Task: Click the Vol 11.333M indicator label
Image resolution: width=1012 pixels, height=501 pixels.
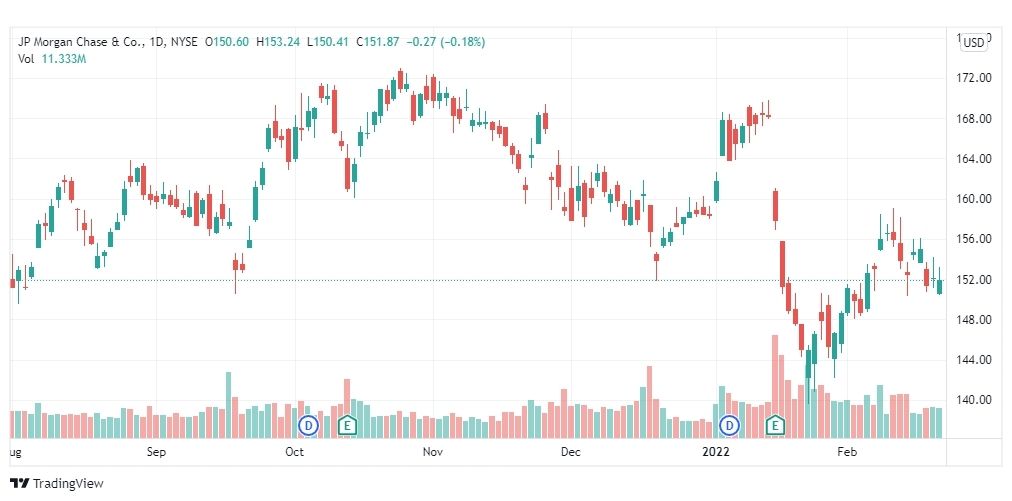Action: point(52,59)
